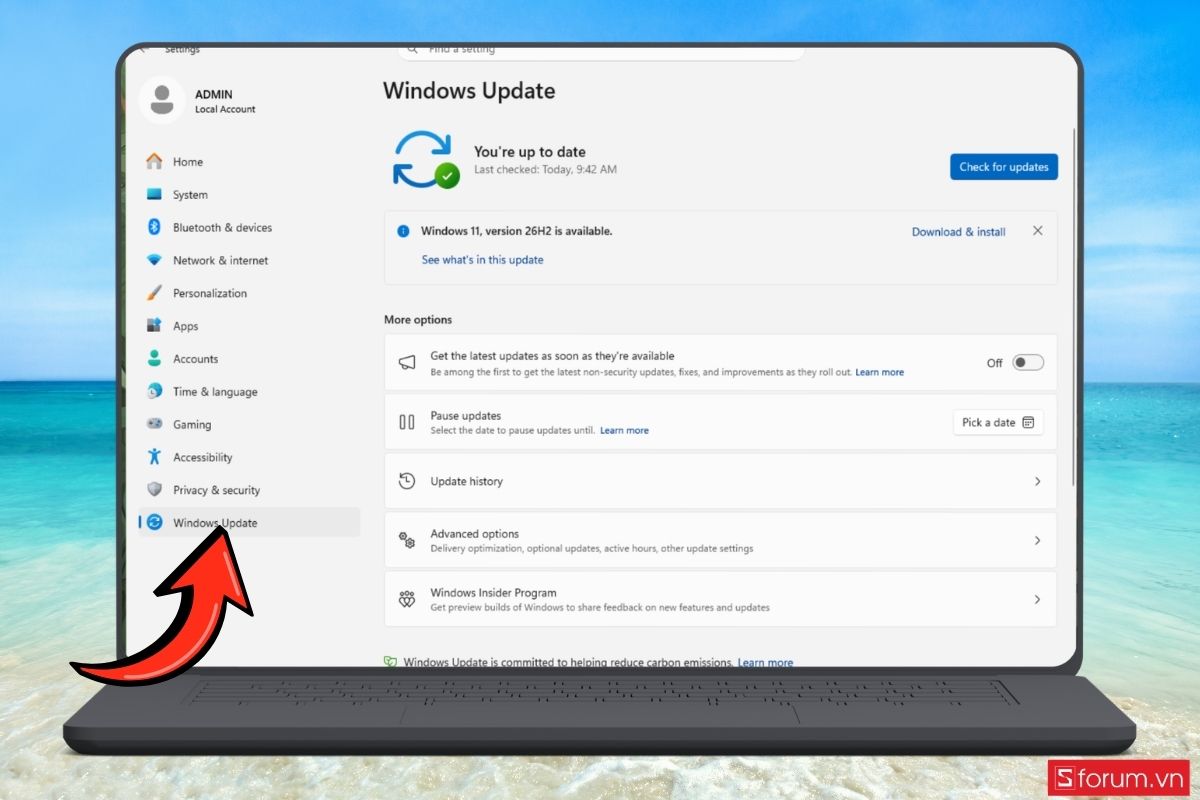Expand Advanced options chevron

pyautogui.click(x=1037, y=540)
